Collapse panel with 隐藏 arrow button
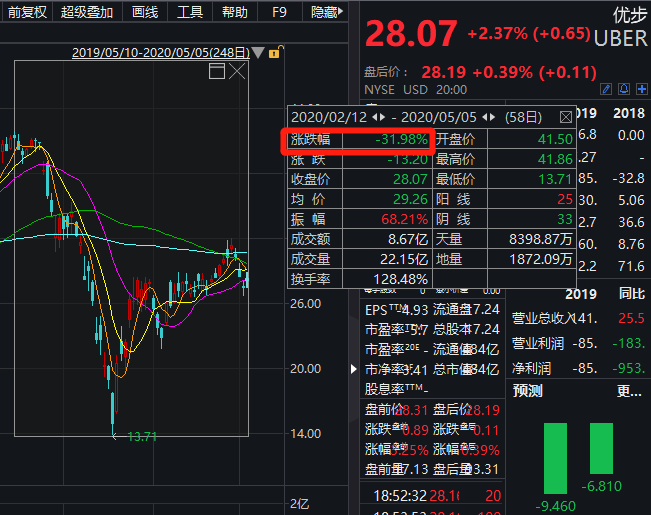 pyautogui.click(x=326, y=12)
